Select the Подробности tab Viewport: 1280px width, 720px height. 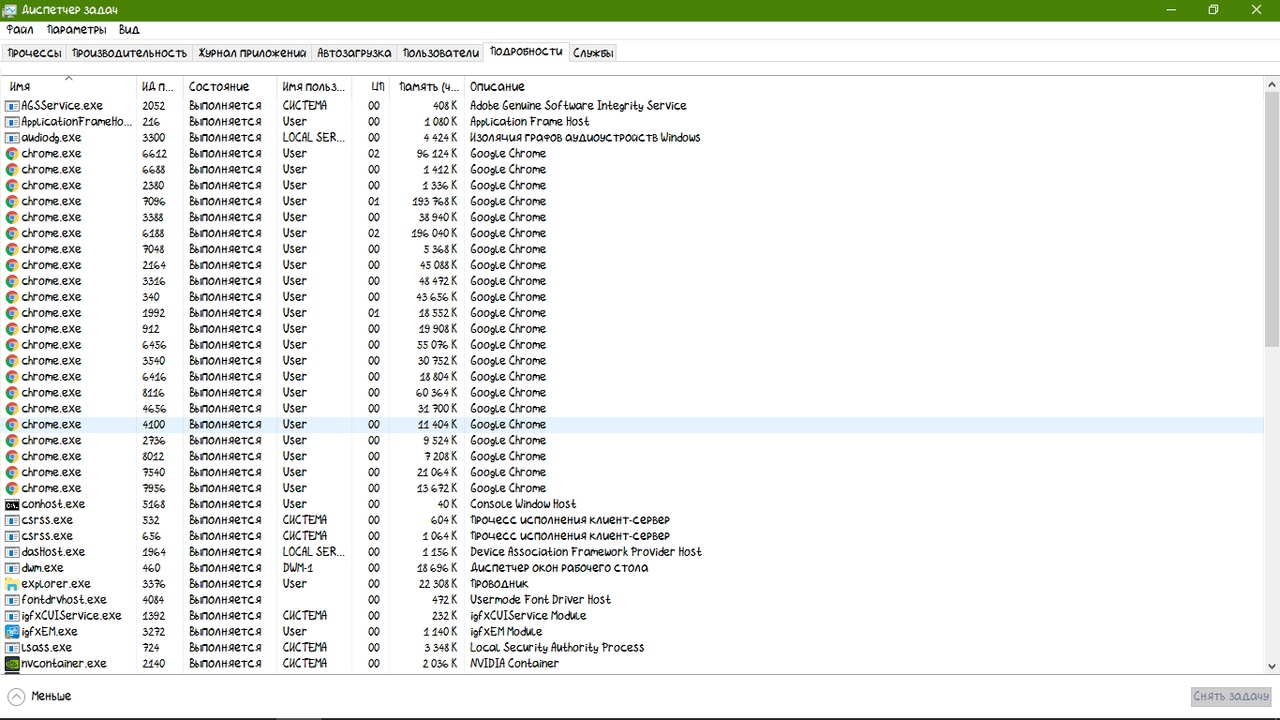click(526, 51)
